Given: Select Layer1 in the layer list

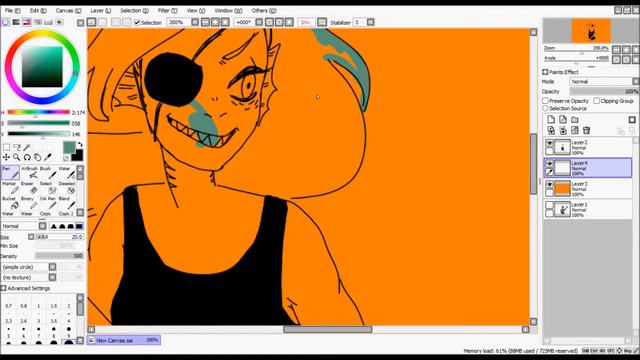Looking at the screenshot, I should pos(588,209).
